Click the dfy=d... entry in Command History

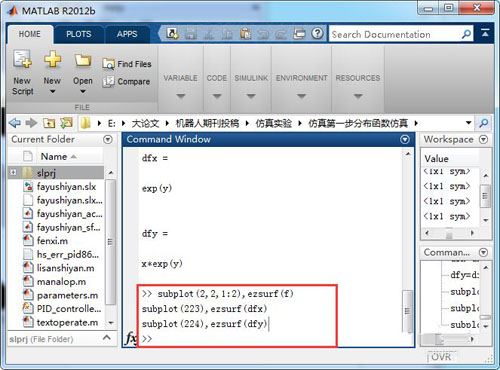click(465, 275)
